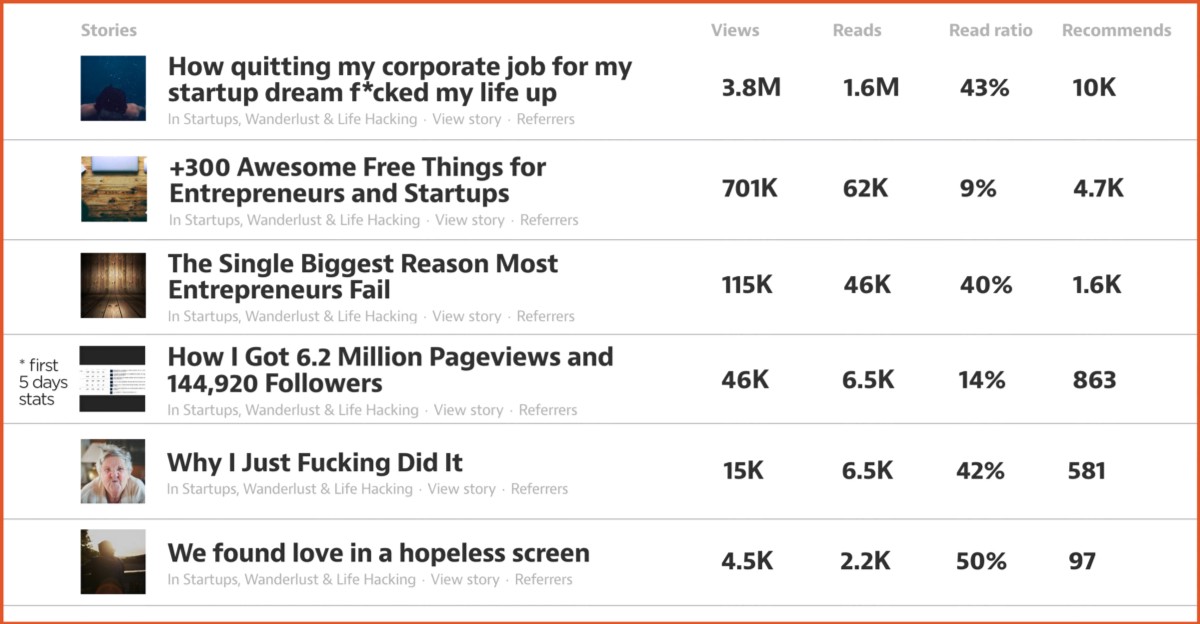Select the wooden thumbnail of Single Biggest Reason
Image resolution: width=1200 pixels, height=624 pixels.
click(x=113, y=285)
